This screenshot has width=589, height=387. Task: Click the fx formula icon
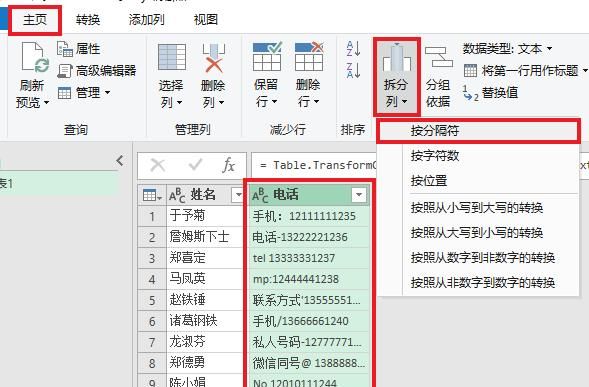coord(228,165)
